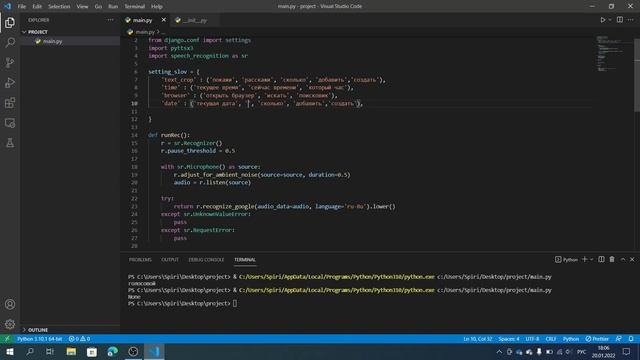Open Explorer views and more actions ellipsis
Screen dimensions: 640x360
click(111, 20)
